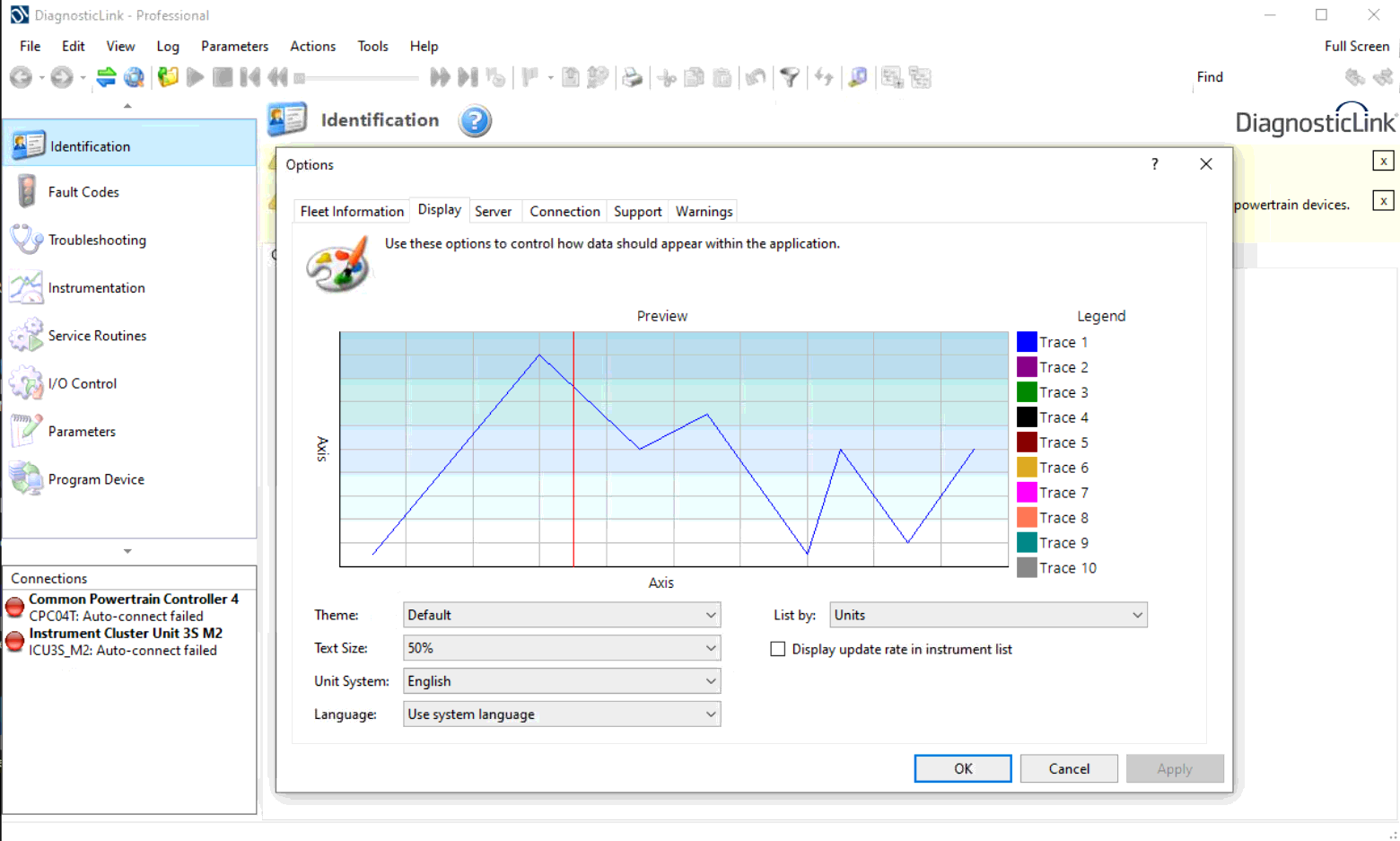
Task: Open the Log menu
Action: point(168,46)
